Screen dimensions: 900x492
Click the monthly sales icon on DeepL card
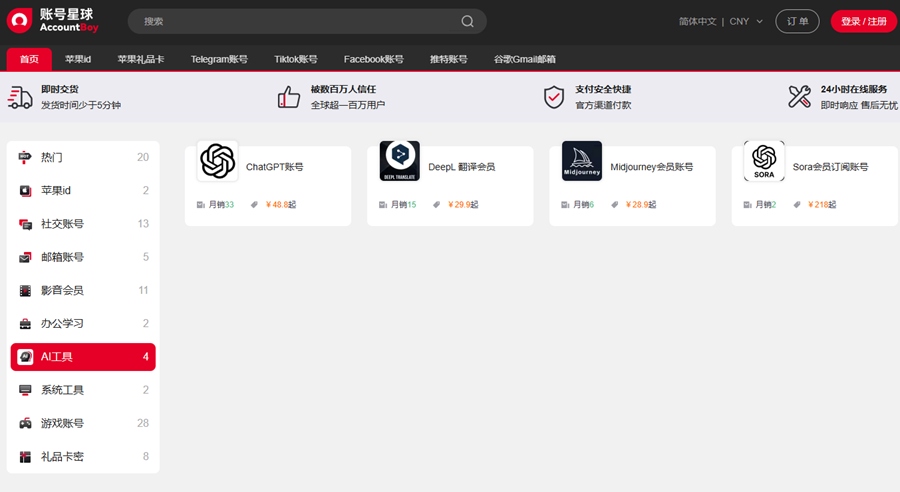(383, 204)
